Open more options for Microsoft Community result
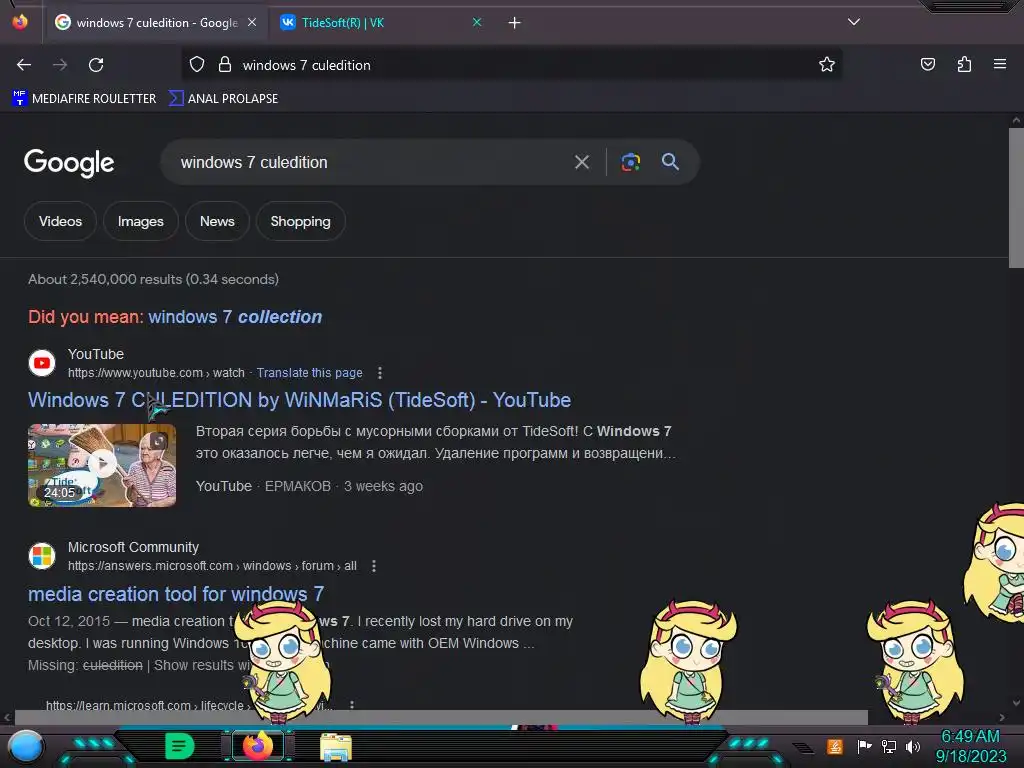 tap(374, 566)
